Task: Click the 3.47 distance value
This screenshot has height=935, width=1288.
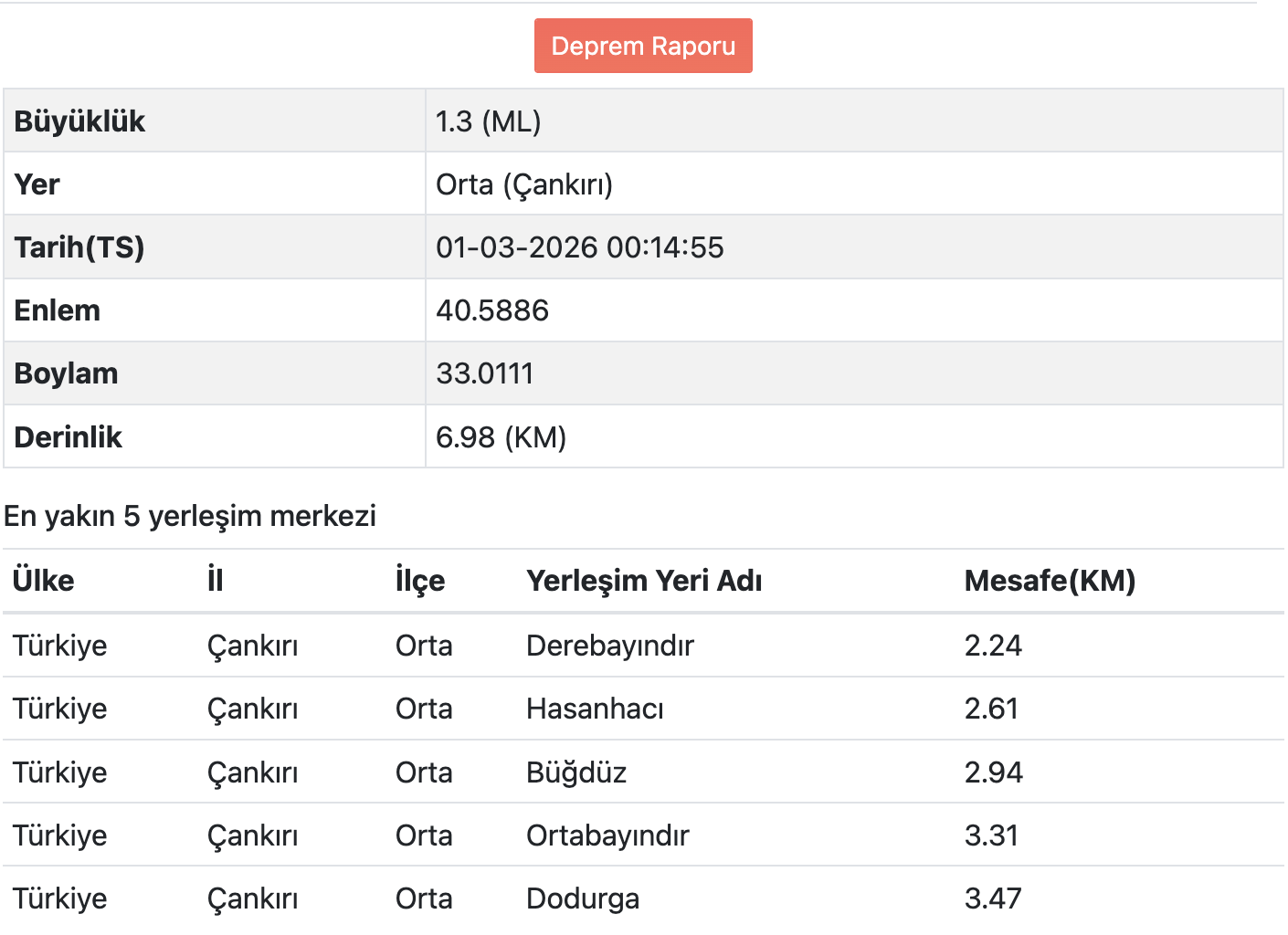Action: point(993,898)
